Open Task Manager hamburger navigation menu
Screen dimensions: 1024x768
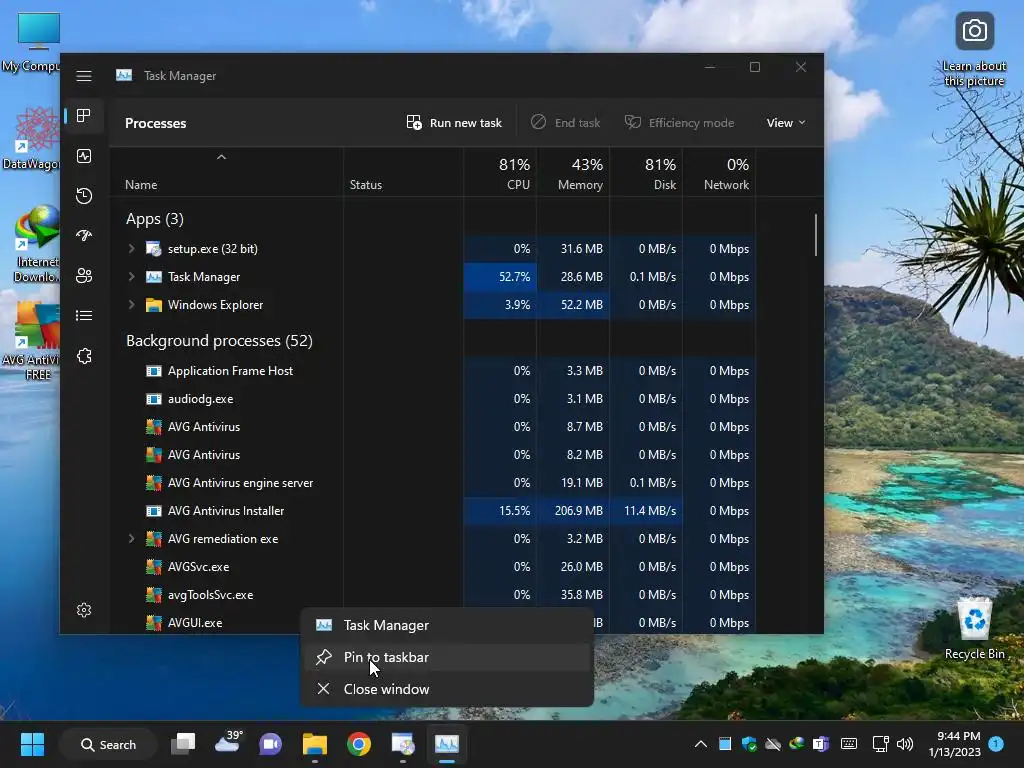[84, 76]
